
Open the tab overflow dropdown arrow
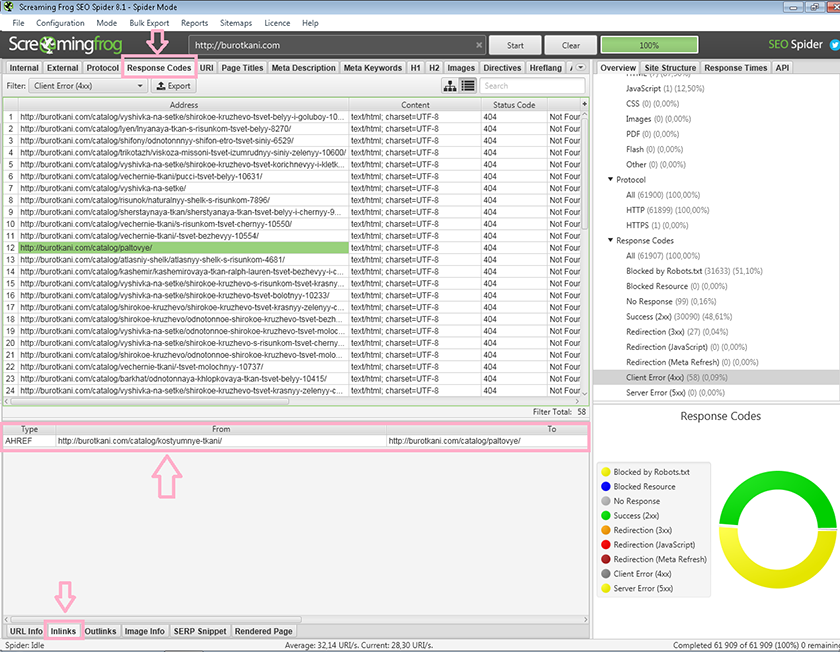[x=581, y=68]
